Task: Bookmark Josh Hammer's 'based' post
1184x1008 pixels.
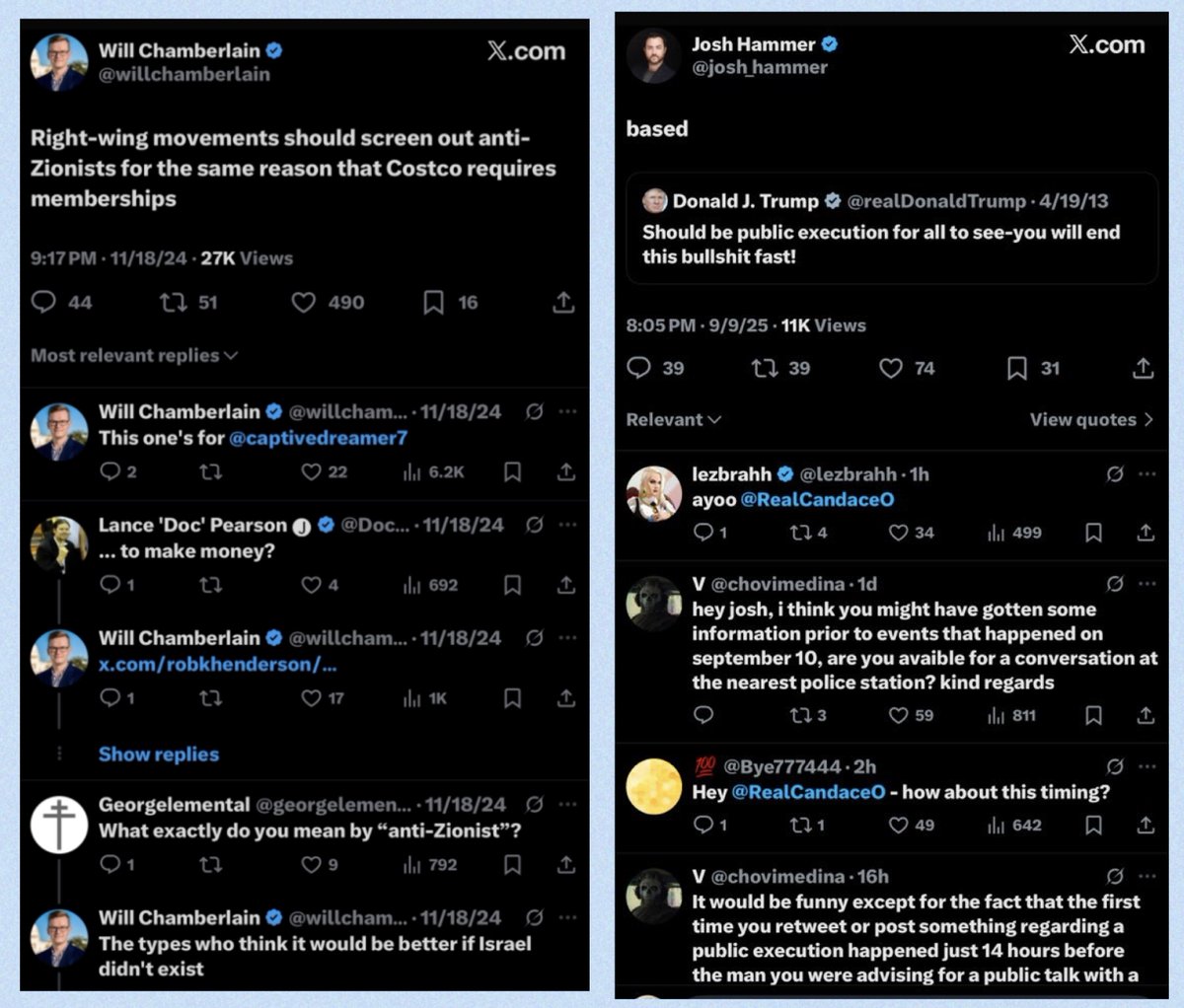Action: (x=1017, y=368)
